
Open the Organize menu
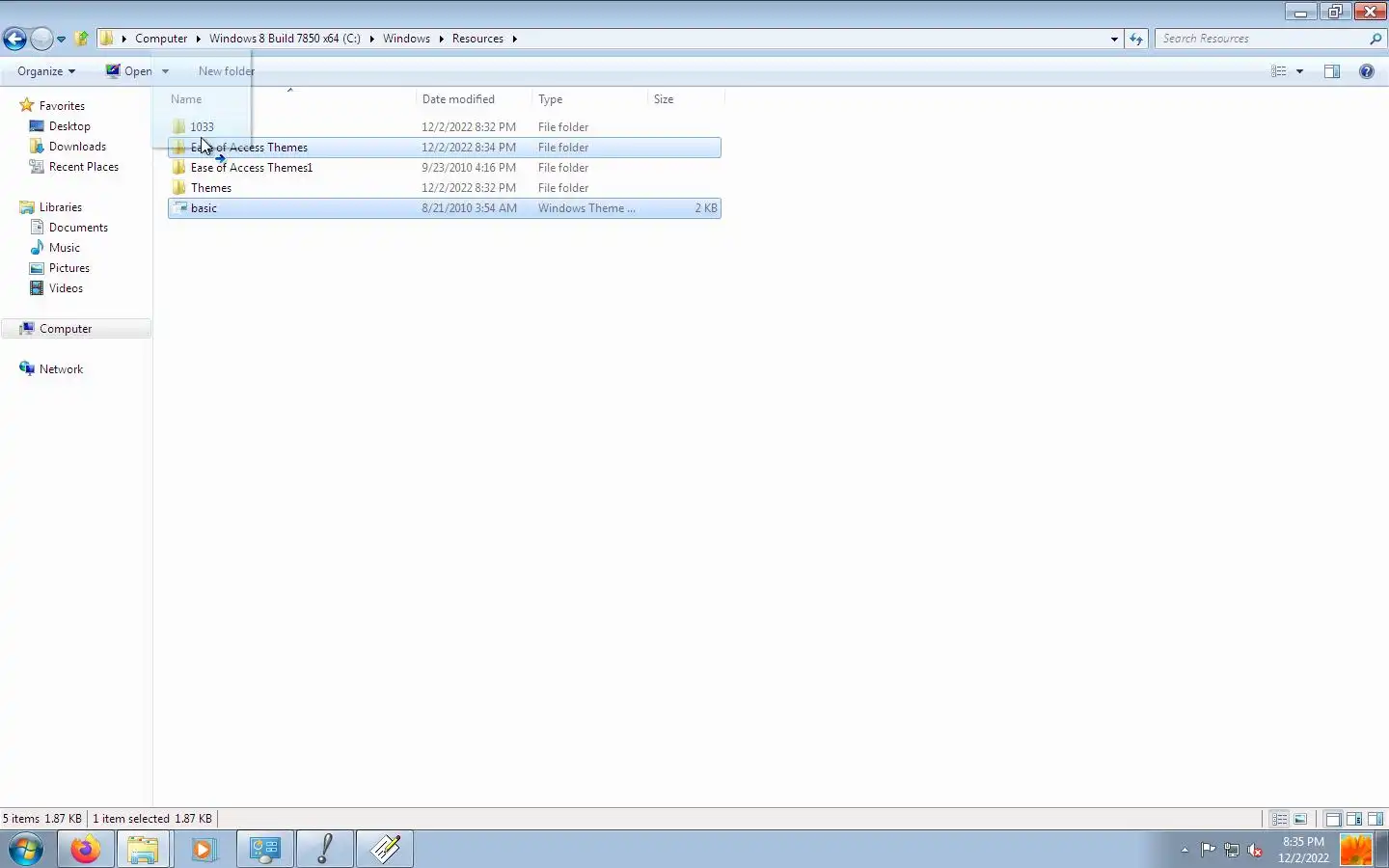pos(45,71)
